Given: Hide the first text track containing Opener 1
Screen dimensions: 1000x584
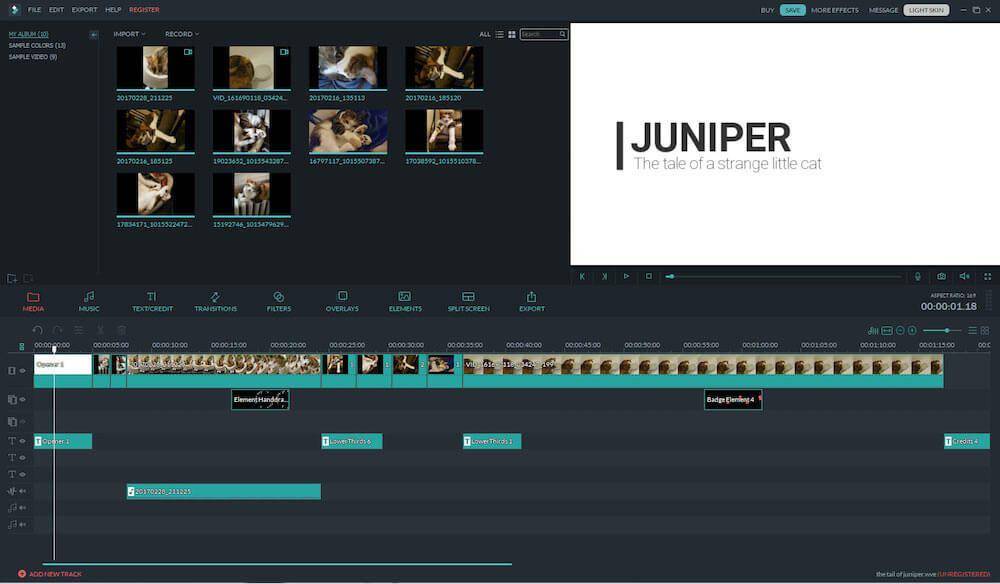Looking at the screenshot, I should coord(22,441).
